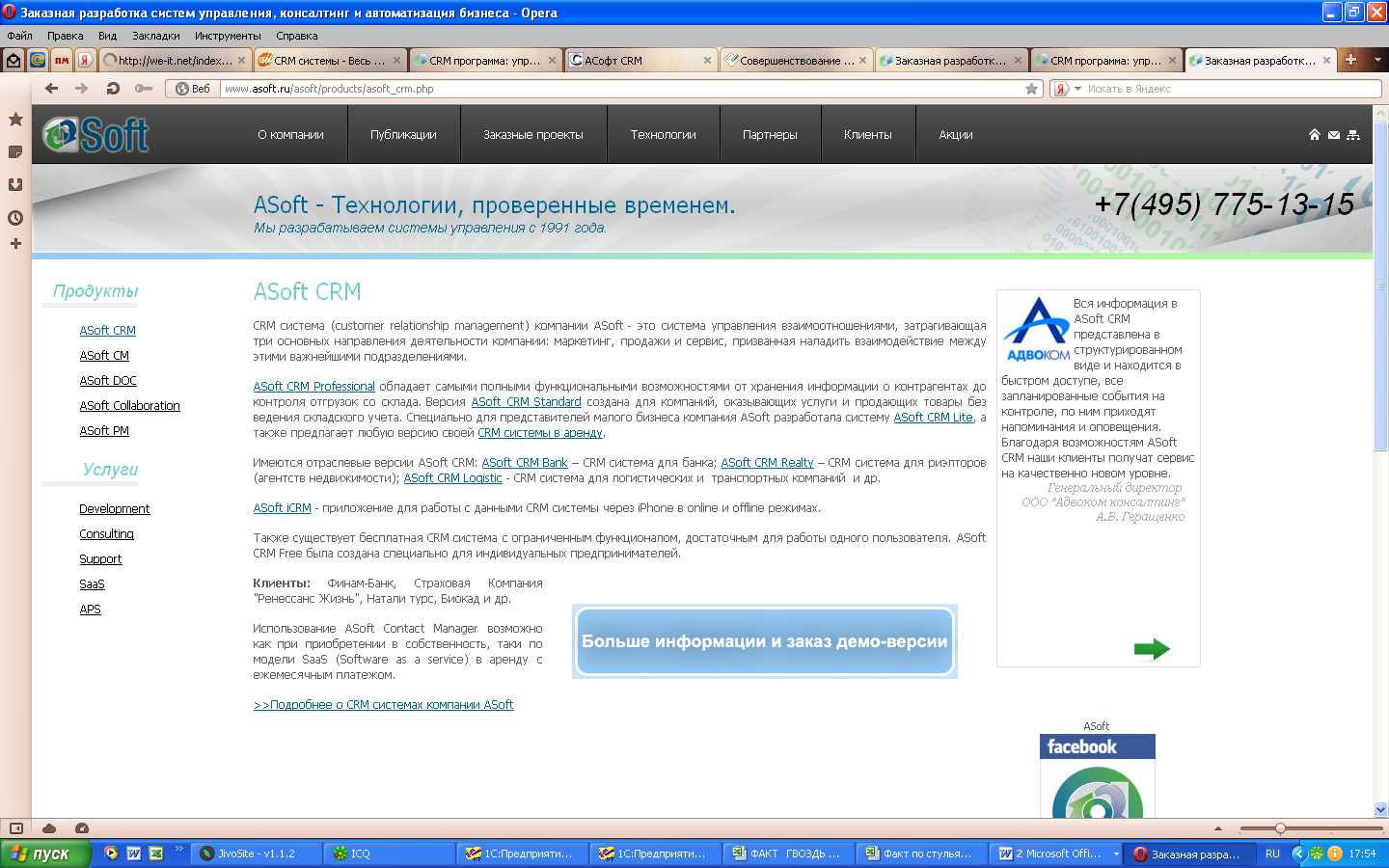This screenshot has width=1389, height=868.
Task: Click the site Home icon in header
Action: coord(1314,135)
